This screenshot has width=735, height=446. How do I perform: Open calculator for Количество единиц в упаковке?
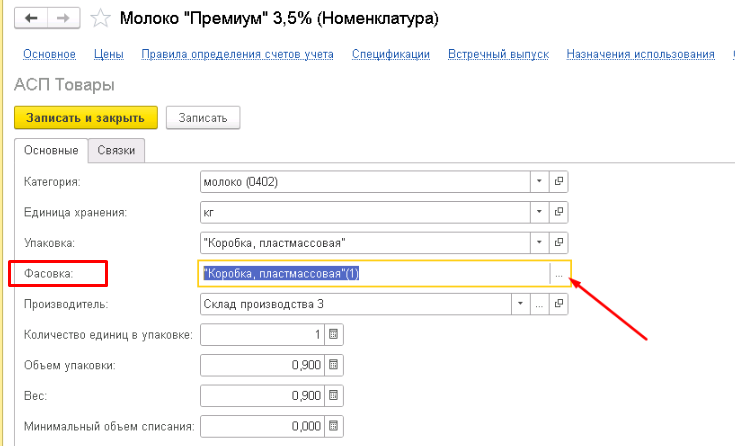click(x=334, y=334)
